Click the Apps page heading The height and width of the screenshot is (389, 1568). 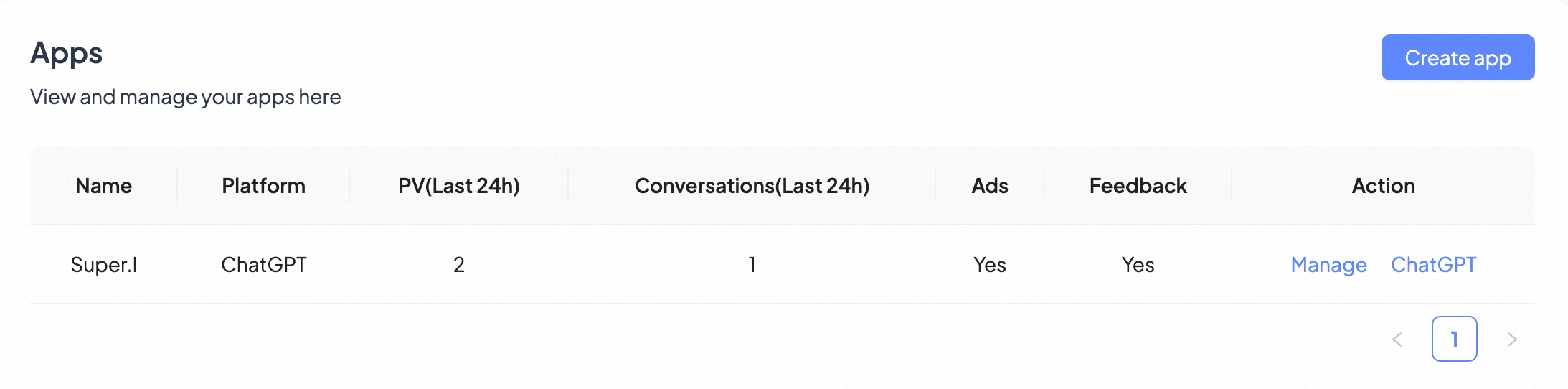(67, 53)
